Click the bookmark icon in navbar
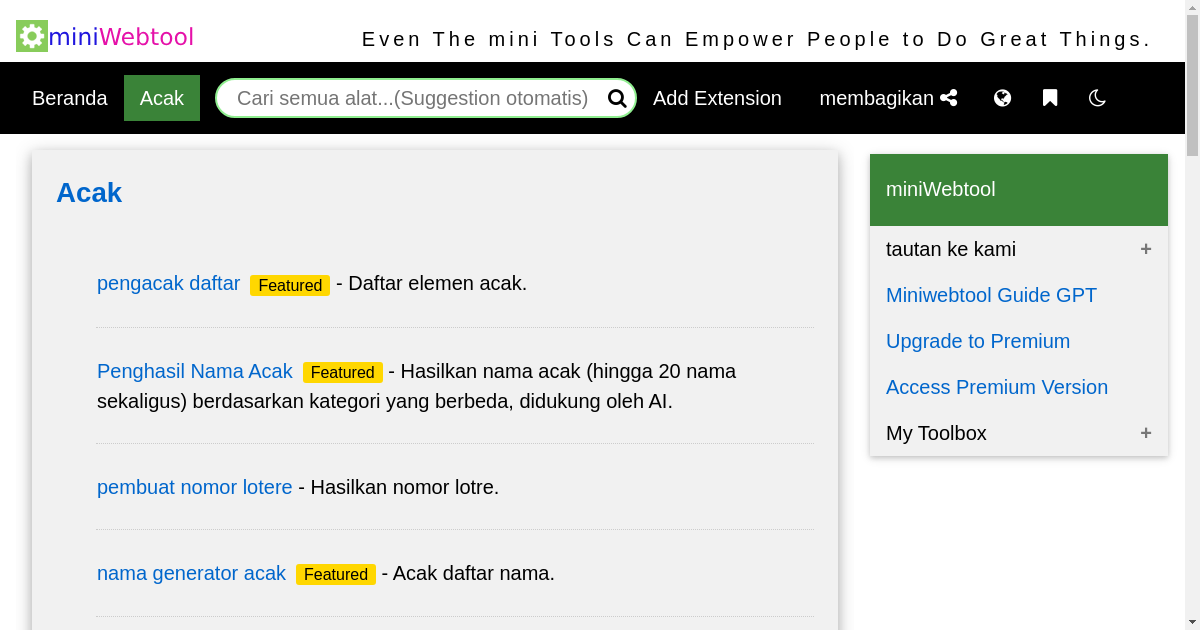Screen dimensions: 1200x630 tap(1050, 98)
